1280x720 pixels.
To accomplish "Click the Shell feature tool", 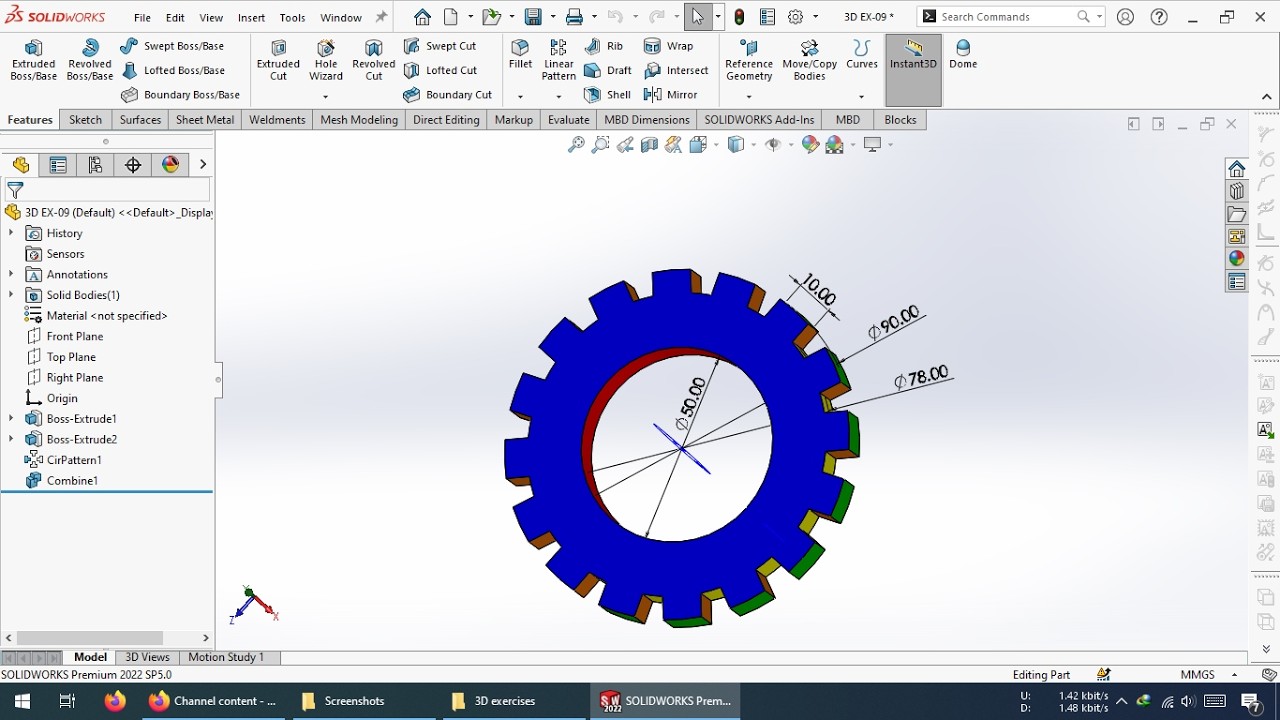I will click(608, 95).
